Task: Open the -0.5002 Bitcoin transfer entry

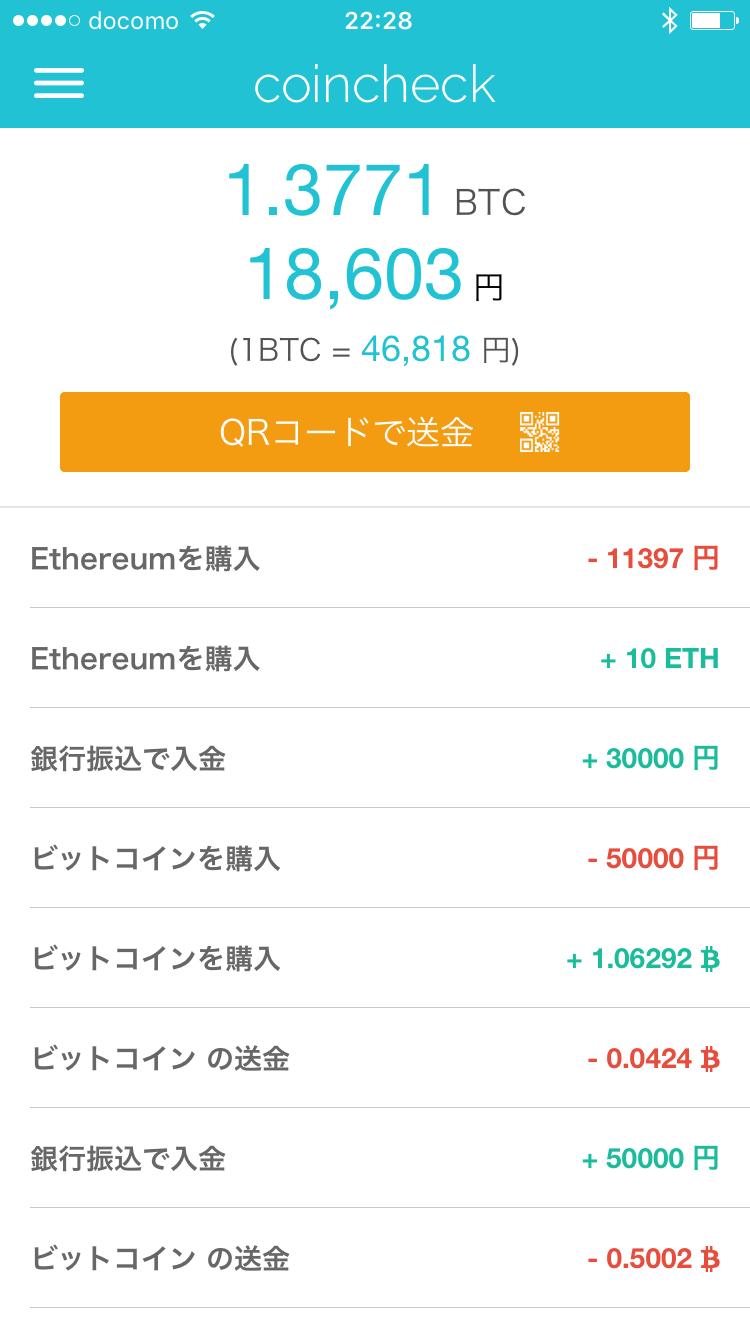Action: pos(375,1258)
